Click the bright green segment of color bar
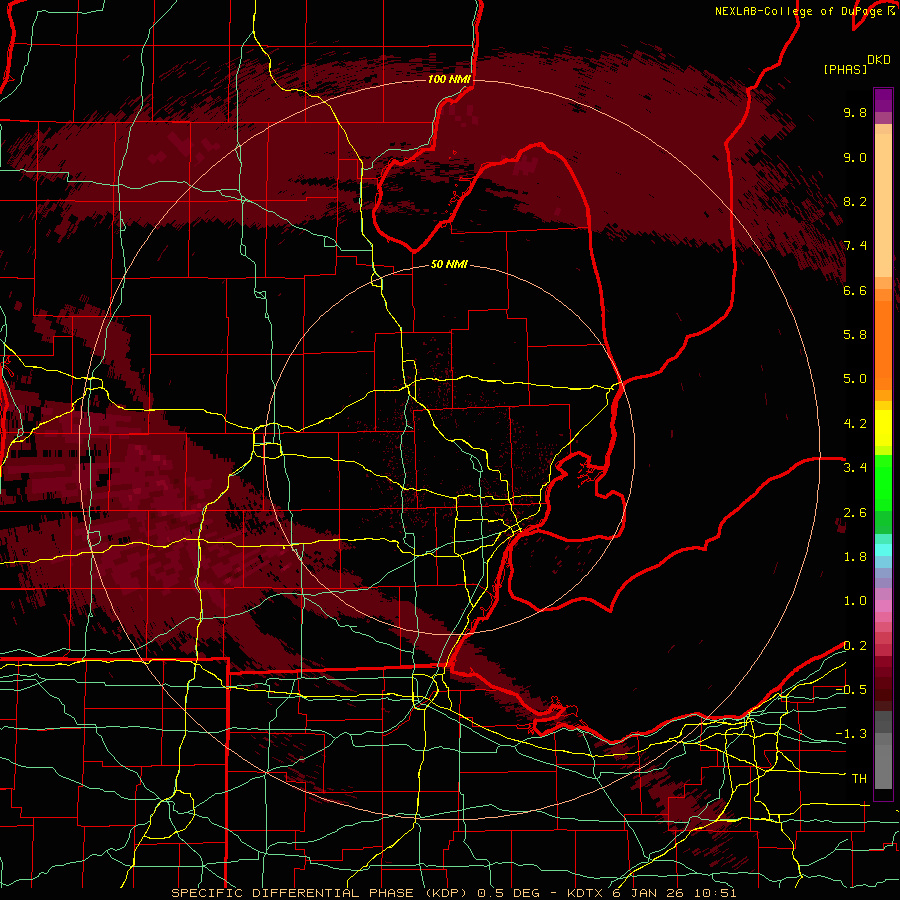 pyautogui.click(x=883, y=483)
